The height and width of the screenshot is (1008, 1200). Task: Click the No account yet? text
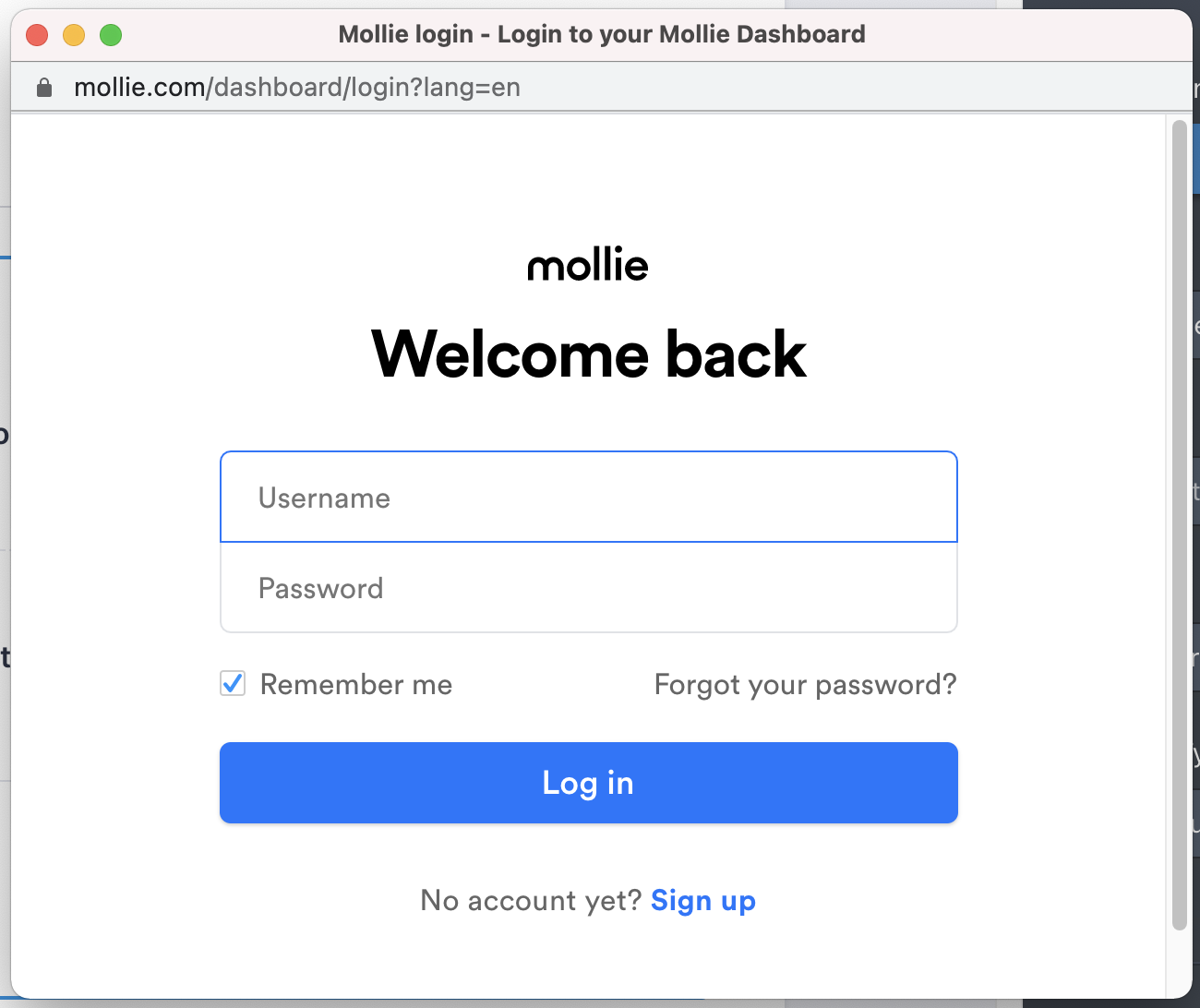[x=531, y=900]
